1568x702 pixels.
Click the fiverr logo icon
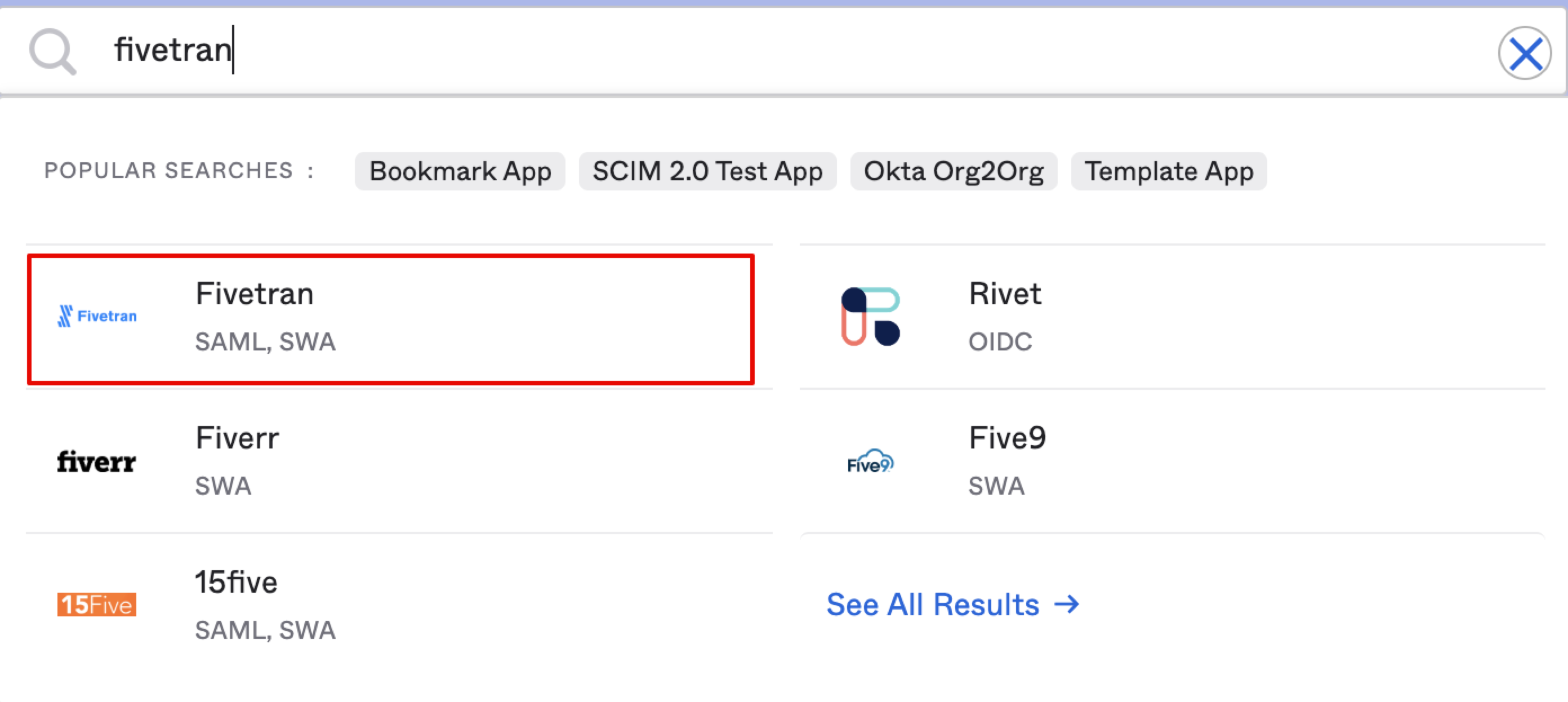(97, 461)
